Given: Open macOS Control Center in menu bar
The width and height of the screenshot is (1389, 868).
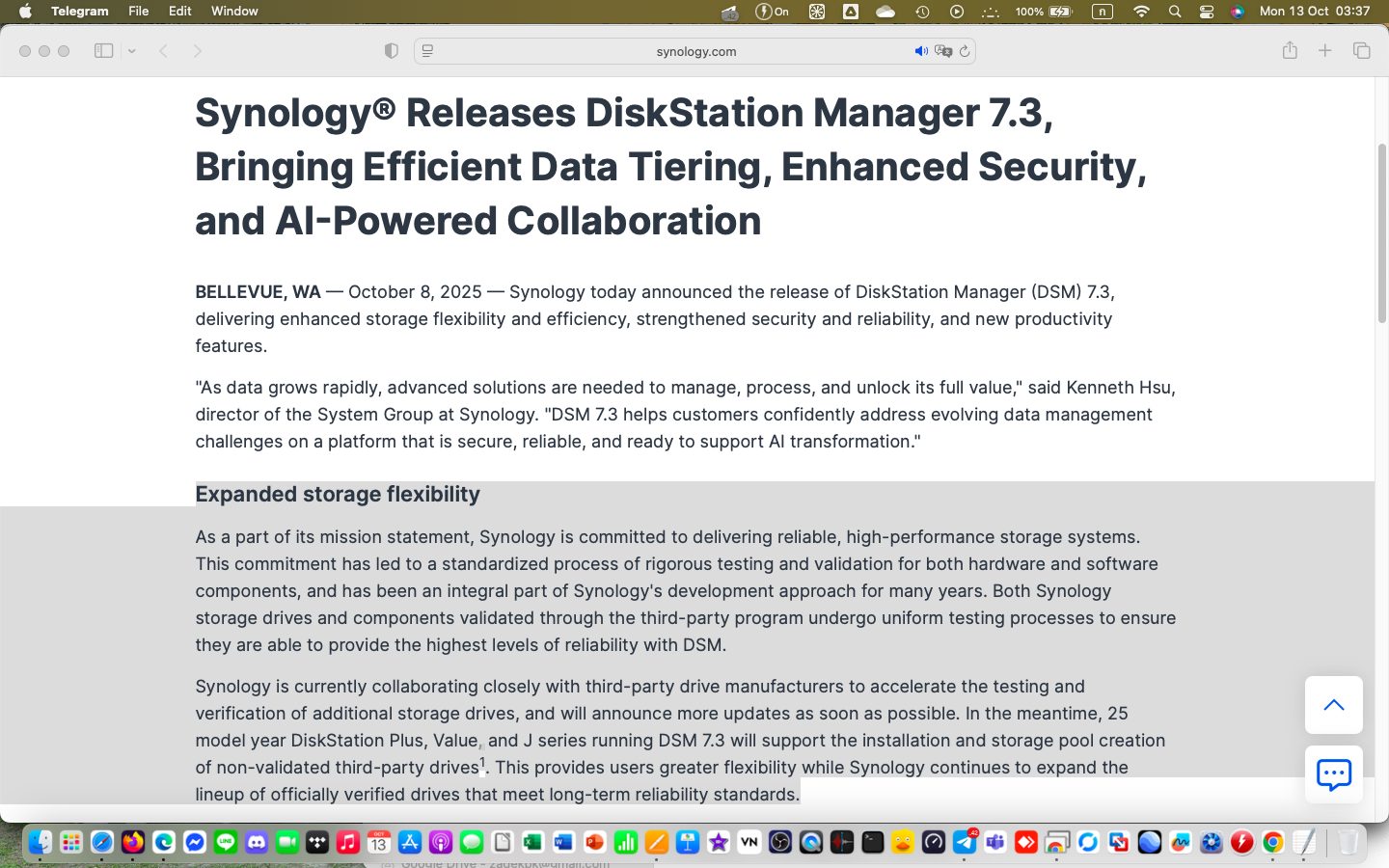Looking at the screenshot, I should 1207,12.
